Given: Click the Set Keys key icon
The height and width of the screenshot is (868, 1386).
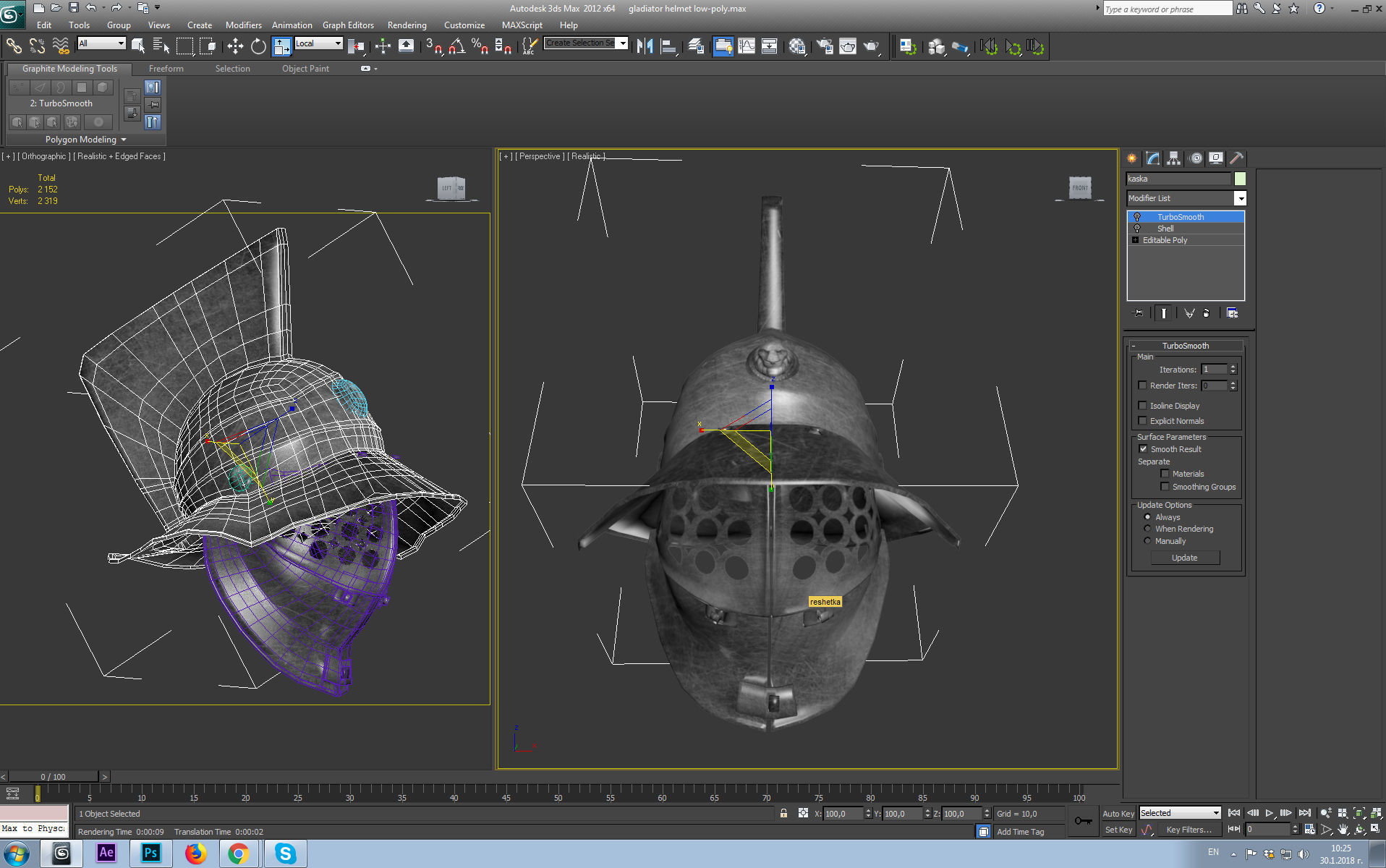Looking at the screenshot, I should pos(1083,821).
